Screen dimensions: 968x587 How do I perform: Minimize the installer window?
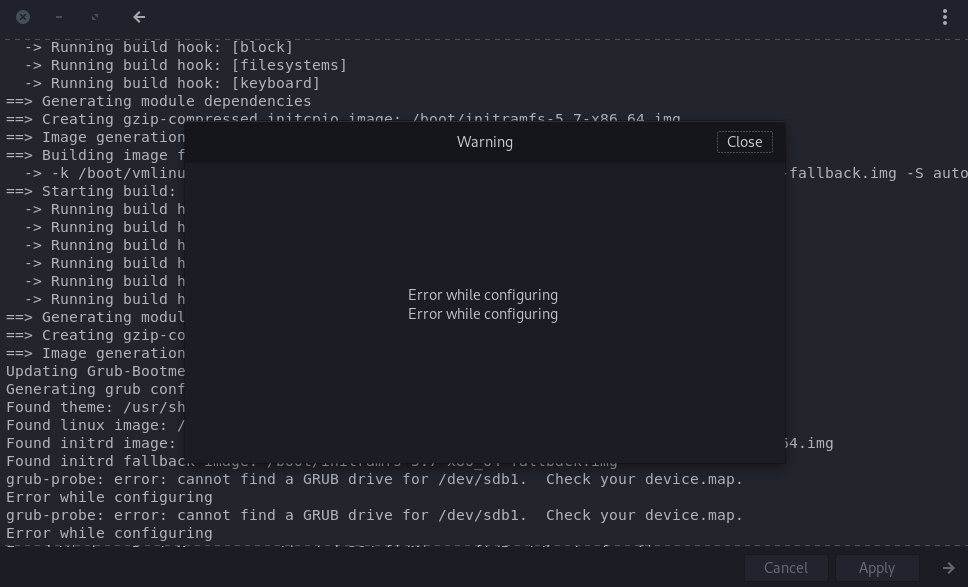pos(59,17)
